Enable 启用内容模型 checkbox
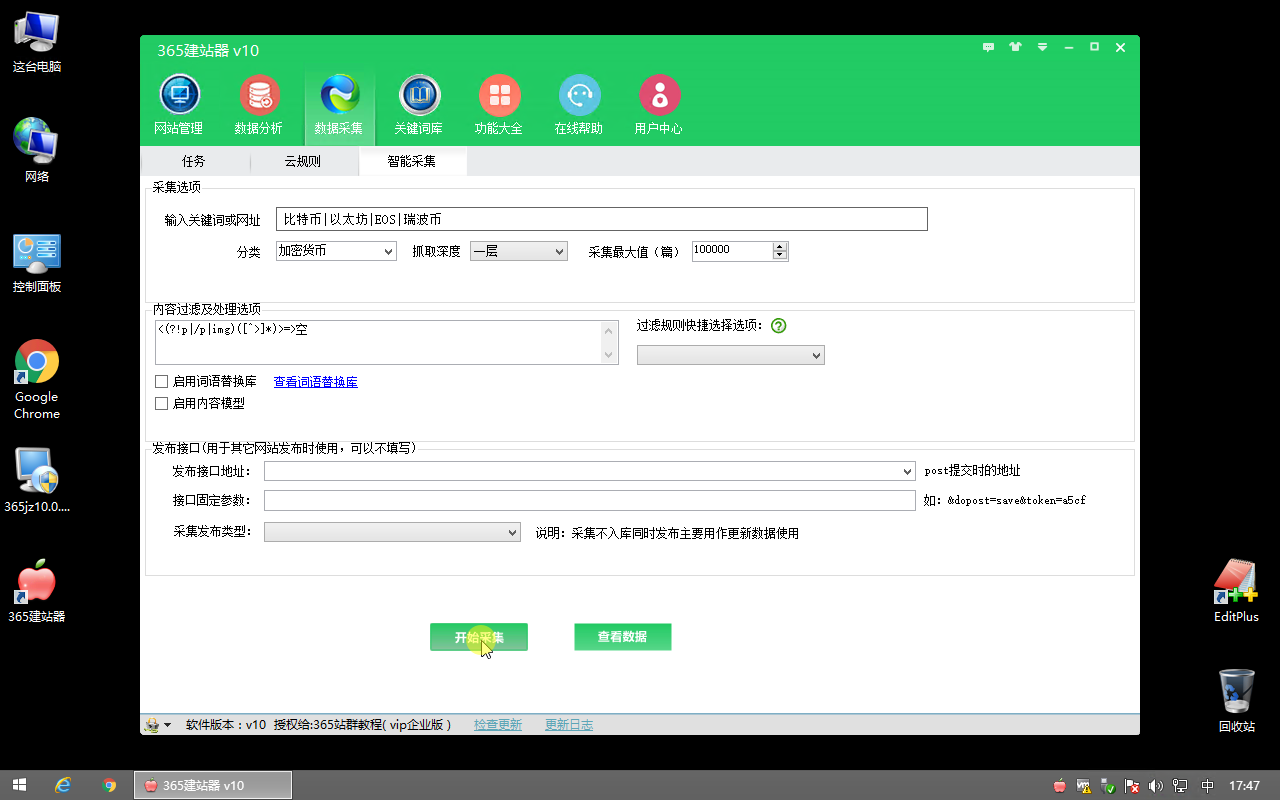The height and width of the screenshot is (800, 1280). pos(161,403)
